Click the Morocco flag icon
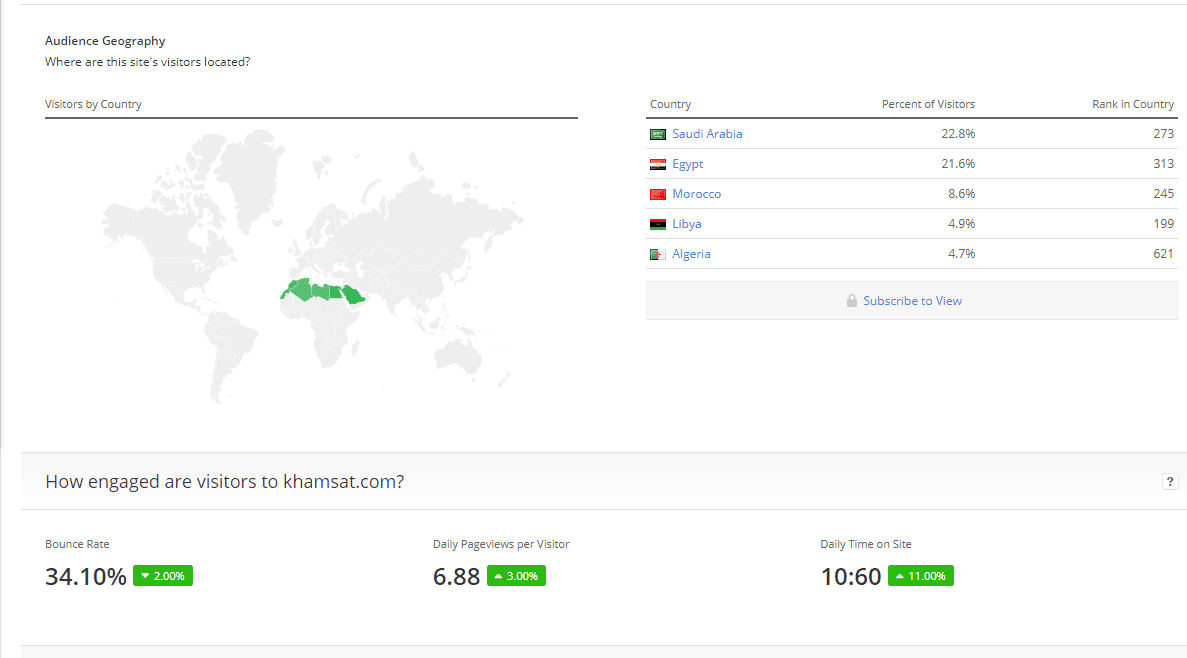 [658, 195]
